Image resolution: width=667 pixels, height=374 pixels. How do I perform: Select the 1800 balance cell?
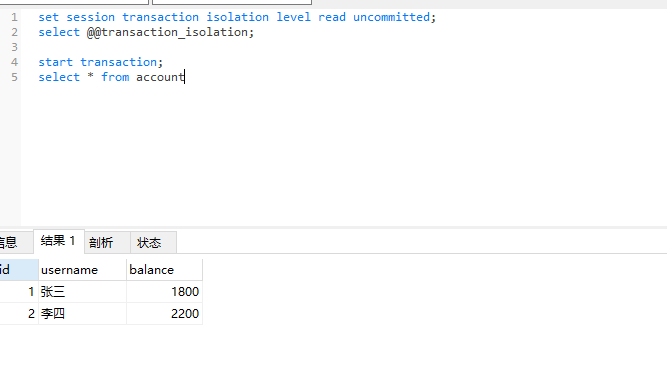pos(164,291)
